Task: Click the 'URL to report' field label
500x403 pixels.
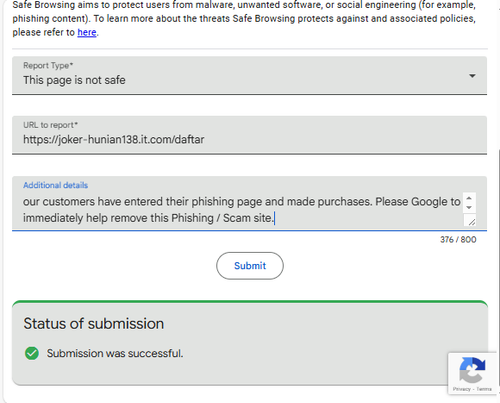Action: (50, 125)
